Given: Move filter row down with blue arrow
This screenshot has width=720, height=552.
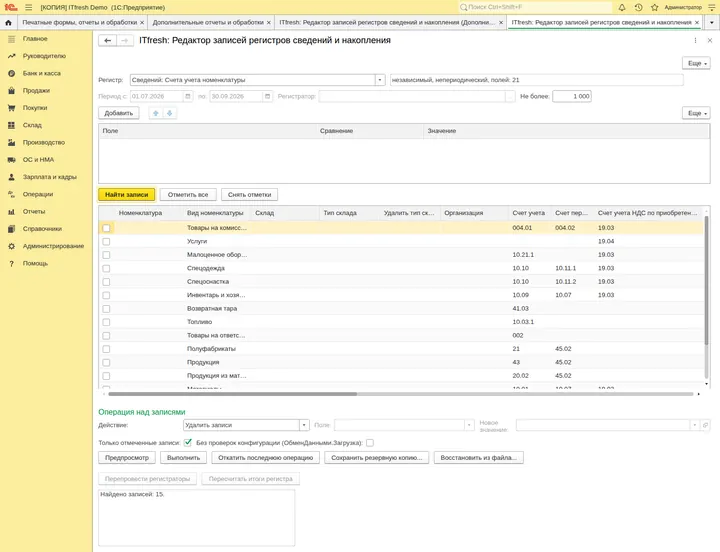Looking at the screenshot, I should [x=169, y=113].
